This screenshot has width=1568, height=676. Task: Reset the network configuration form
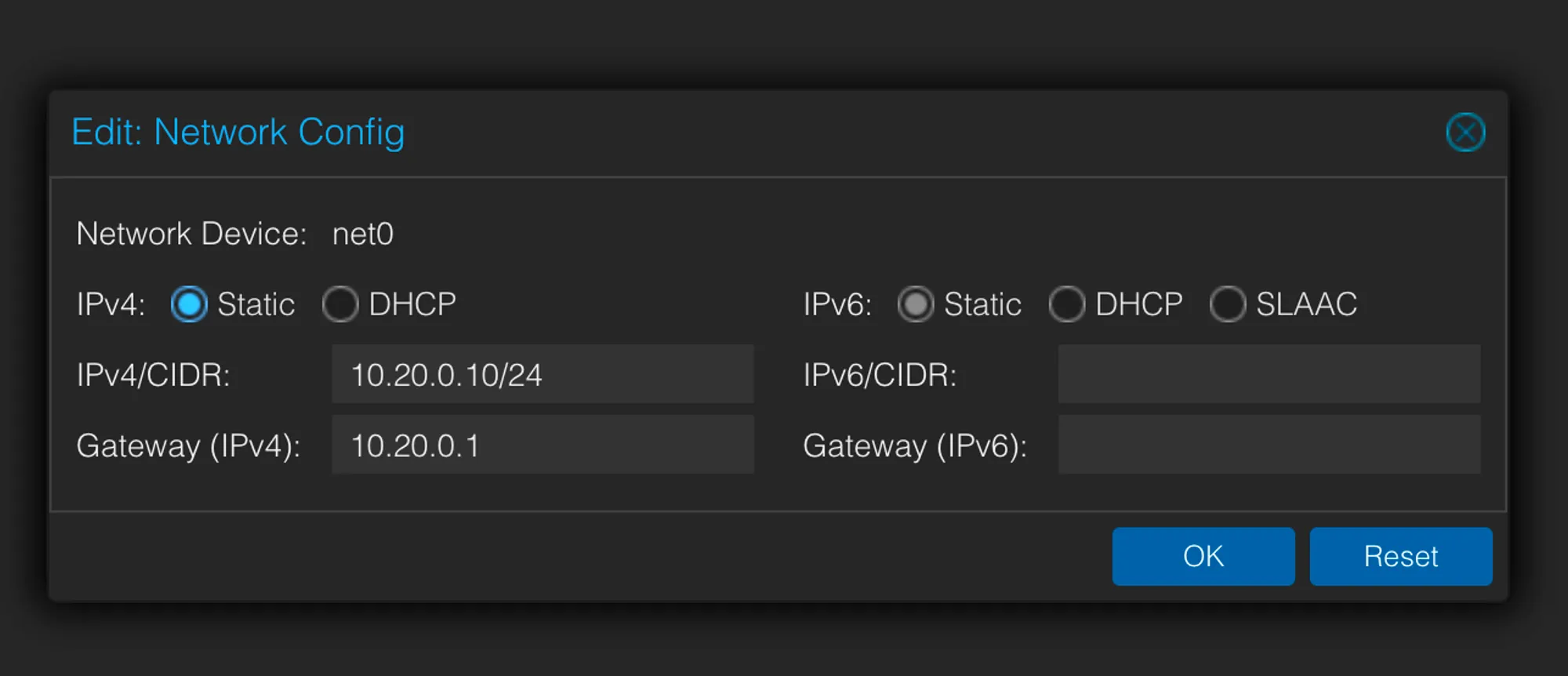(1400, 556)
